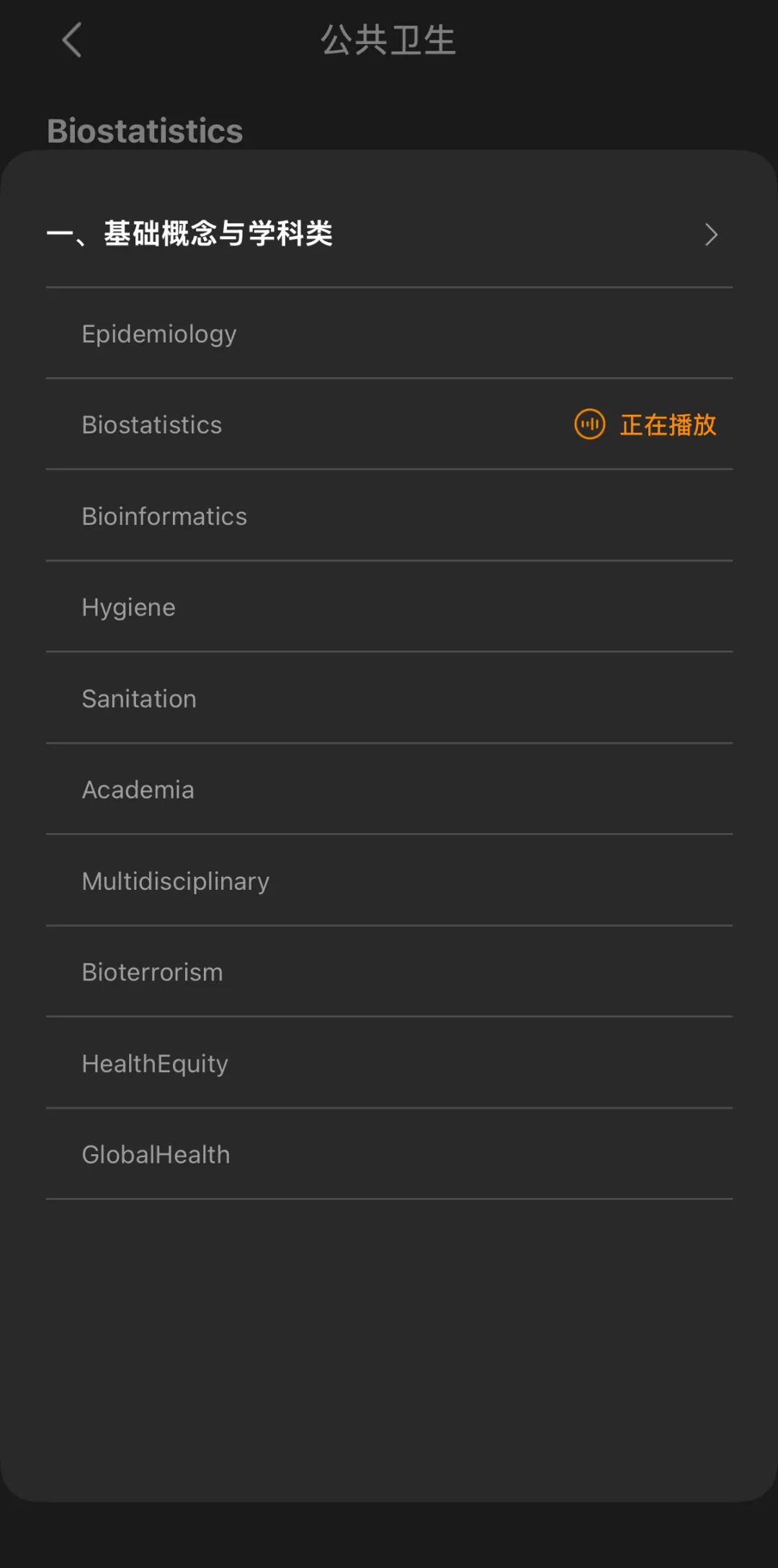Expand the chevron beside 基础概念与学科类
The image size is (778, 1568).
coord(711,234)
